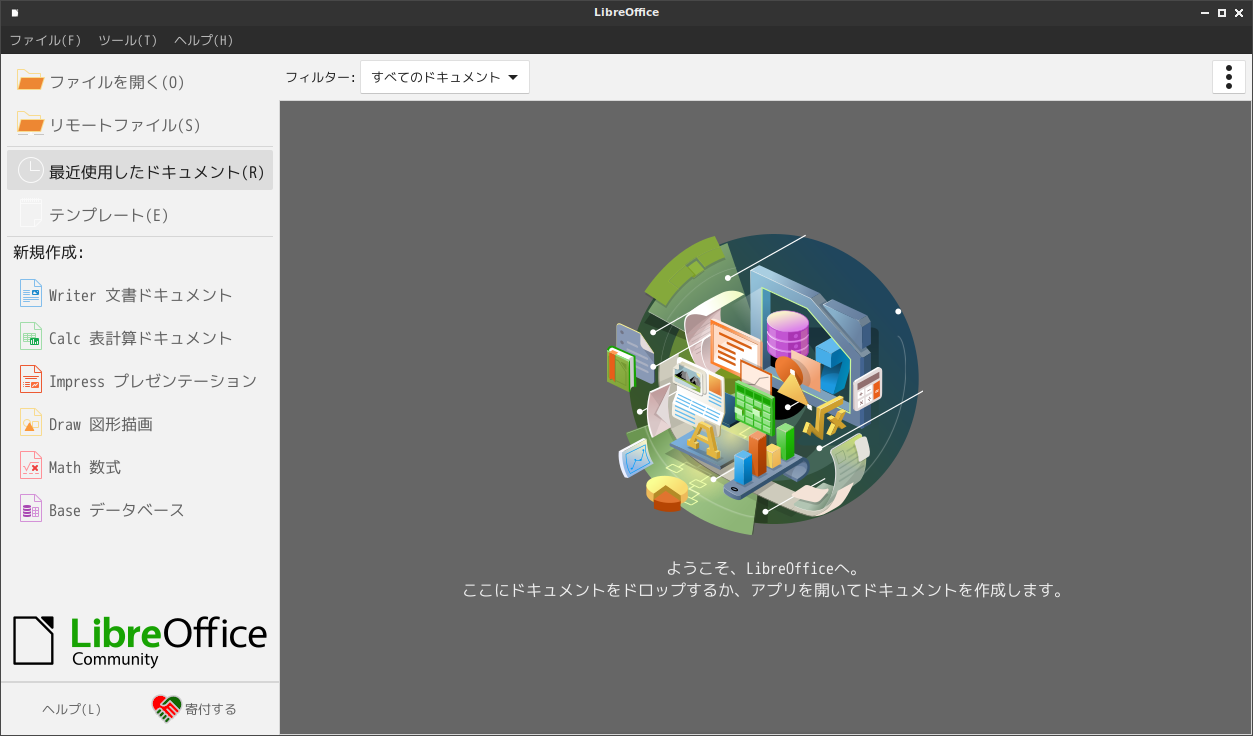
Task: Open the ヘルプ(H) menu
Action: (x=203, y=40)
